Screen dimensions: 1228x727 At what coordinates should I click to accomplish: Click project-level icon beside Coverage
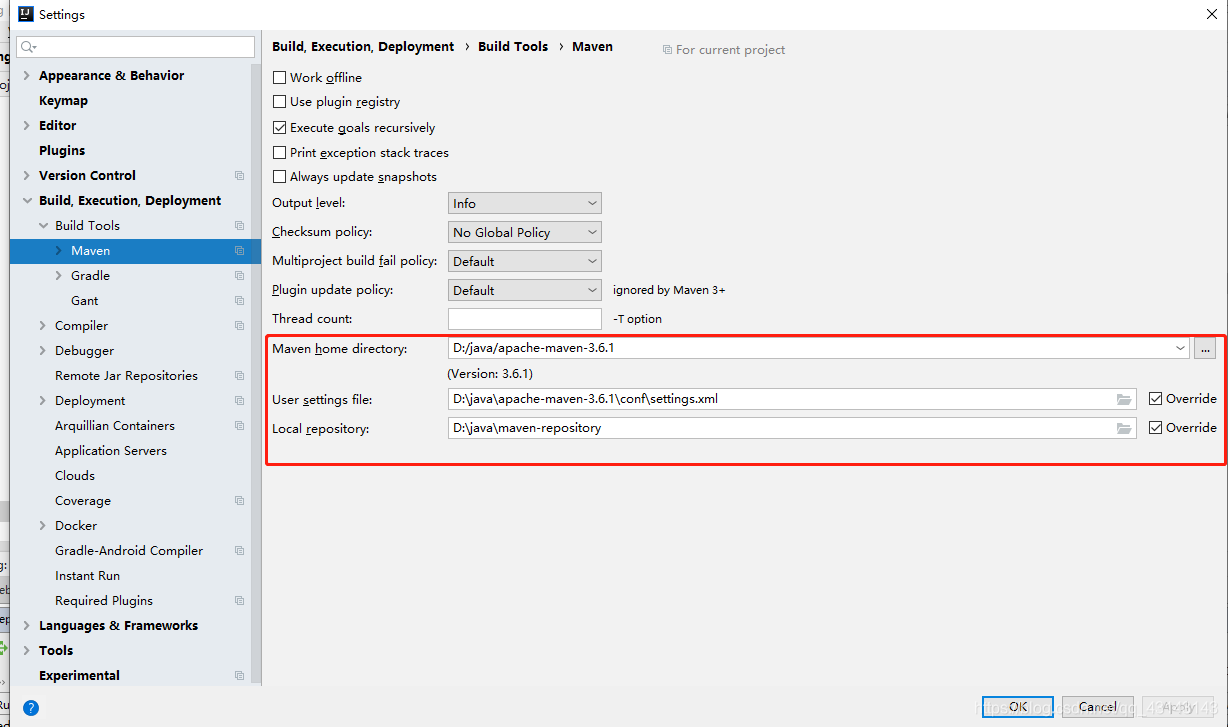(239, 501)
